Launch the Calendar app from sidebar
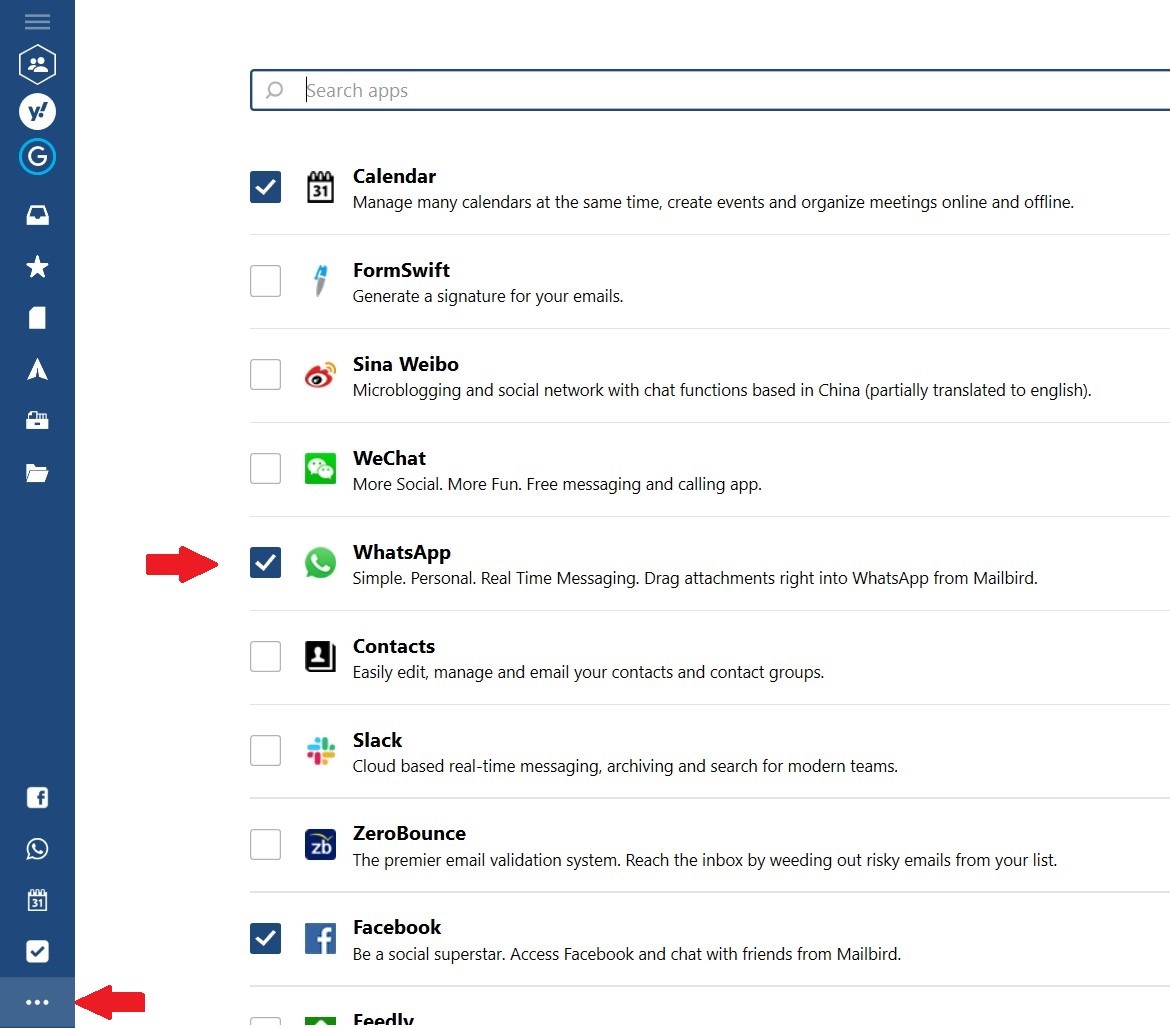Screen dimensions: 1170x1028 [x=37, y=900]
